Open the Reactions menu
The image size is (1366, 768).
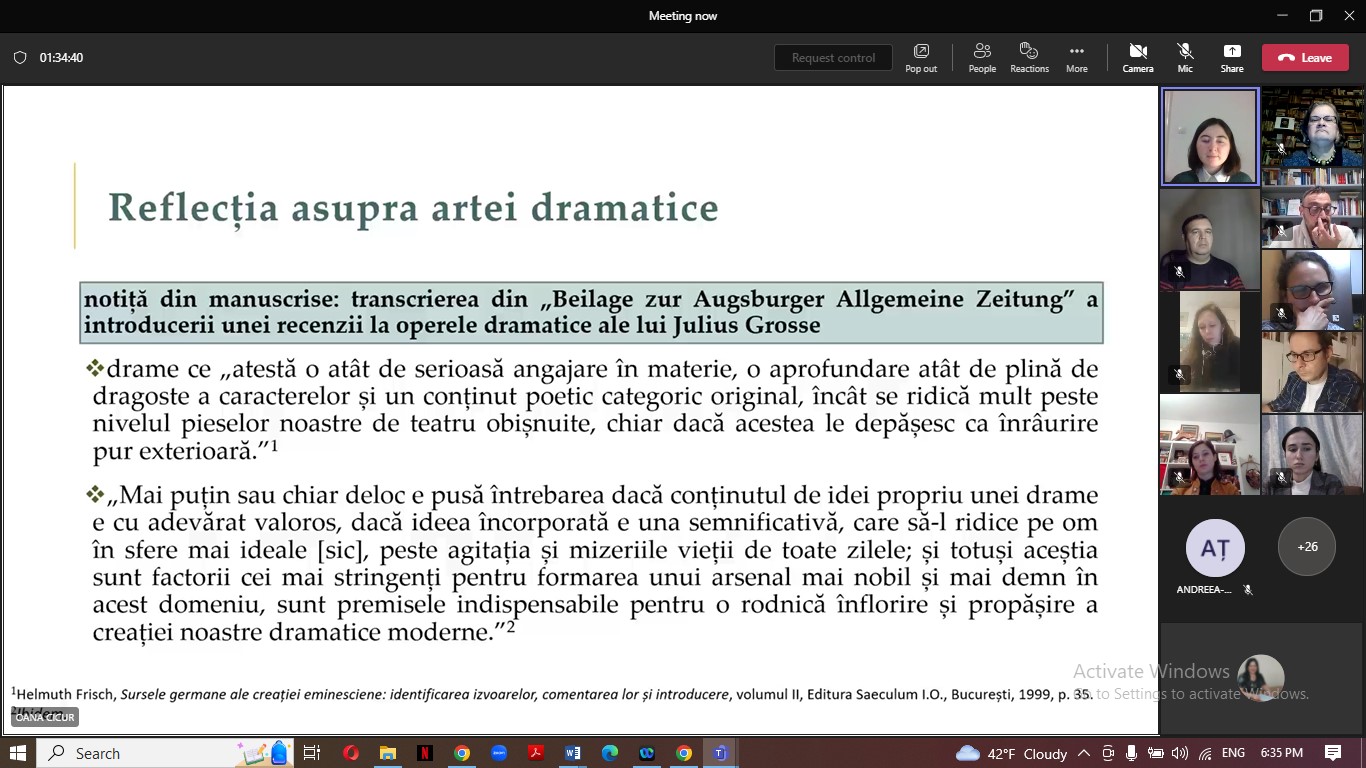point(1029,58)
